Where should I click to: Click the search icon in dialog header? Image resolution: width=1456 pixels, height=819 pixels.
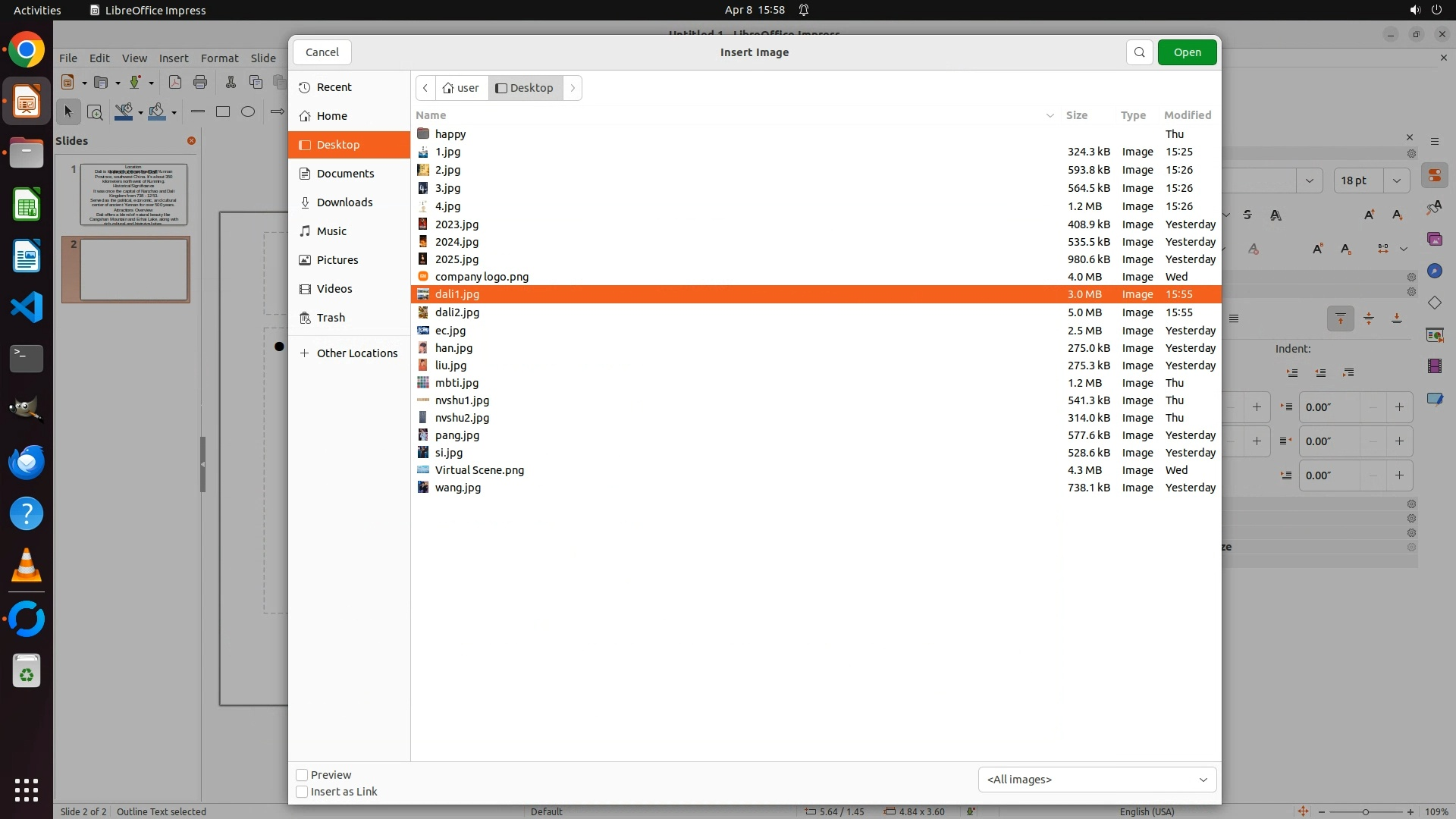tap(1139, 52)
